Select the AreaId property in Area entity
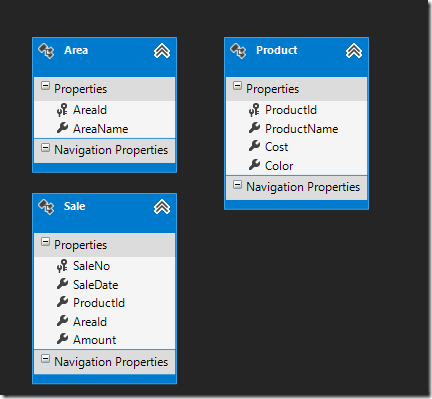 (x=90, y=110)
